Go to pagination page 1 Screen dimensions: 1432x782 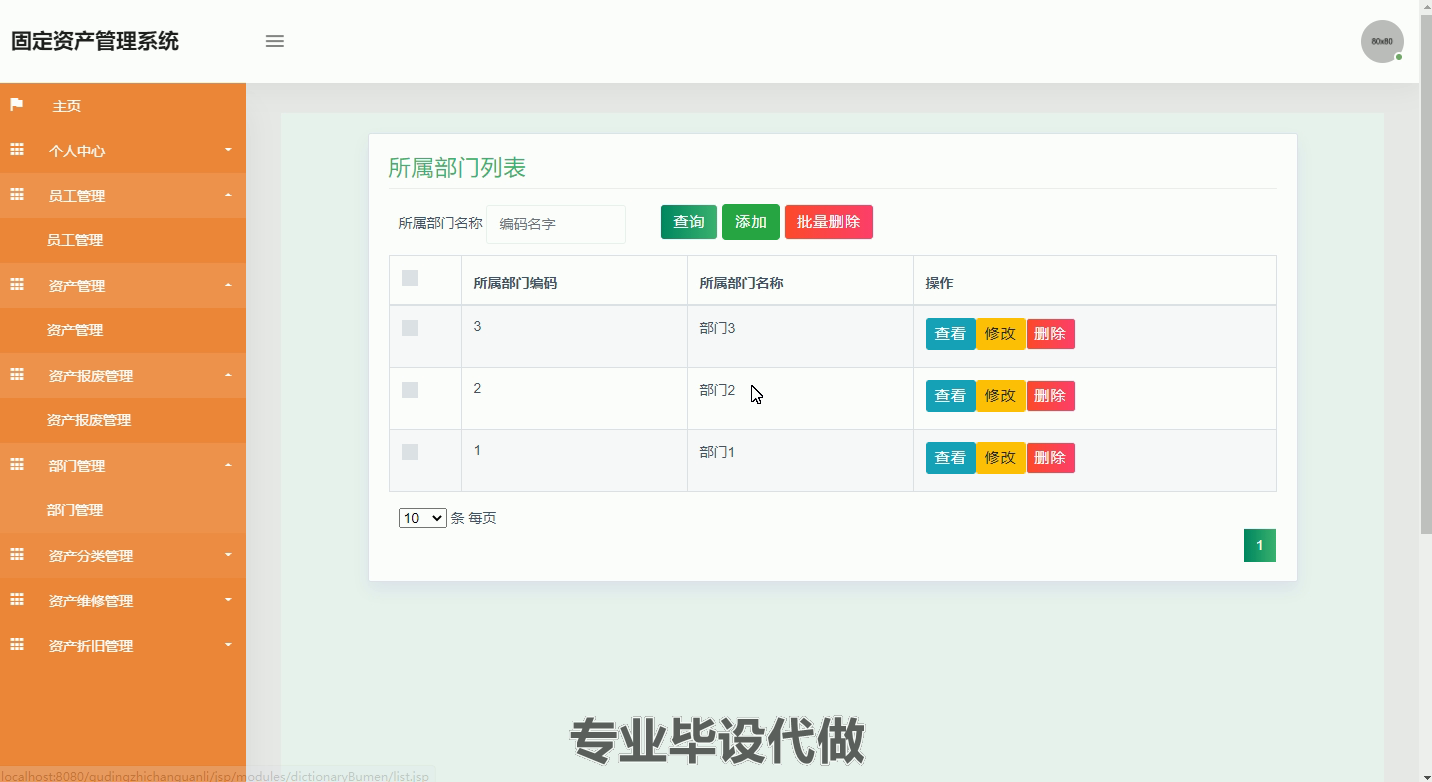[x=1260, y=545]
